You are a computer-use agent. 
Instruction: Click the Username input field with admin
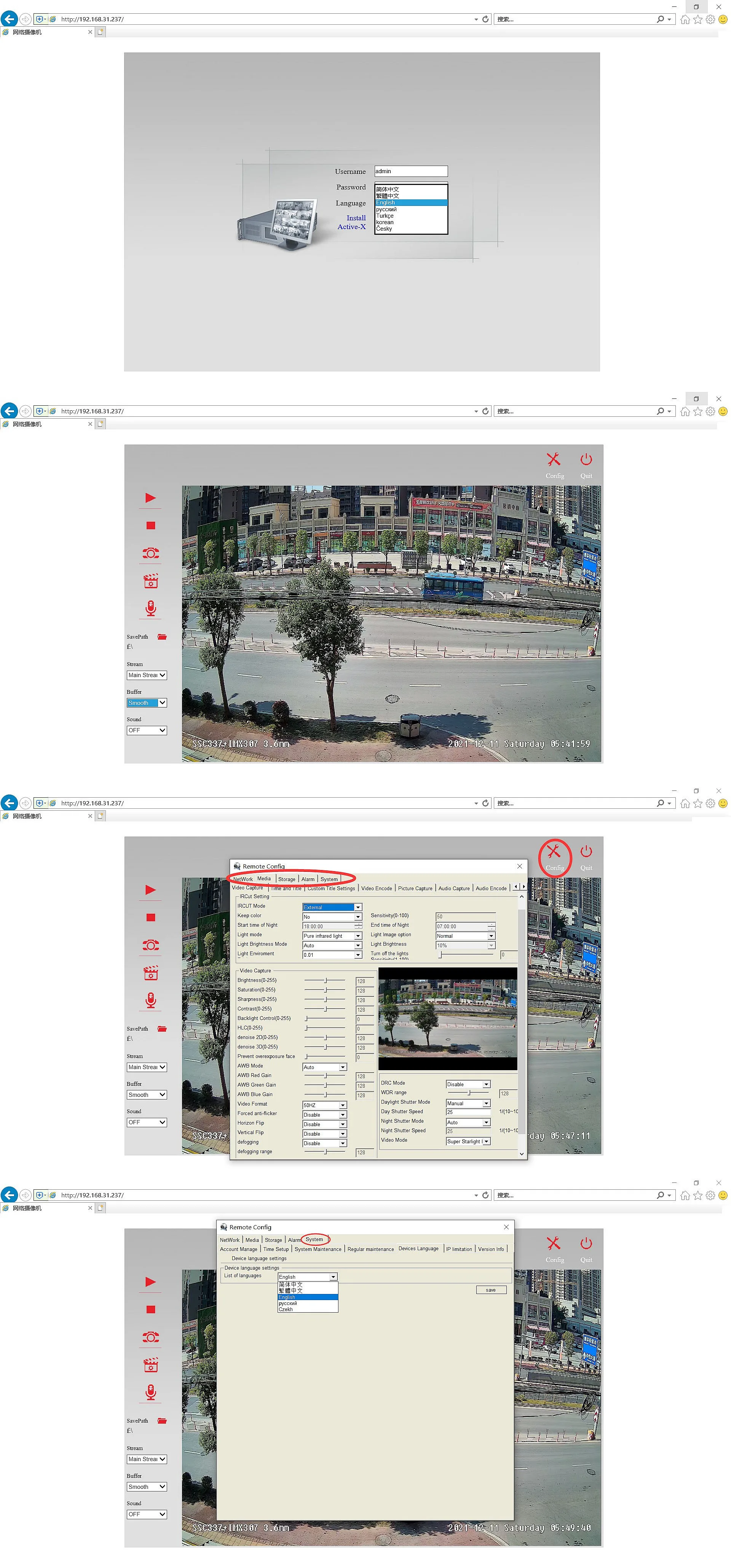(x=410, y=171)
